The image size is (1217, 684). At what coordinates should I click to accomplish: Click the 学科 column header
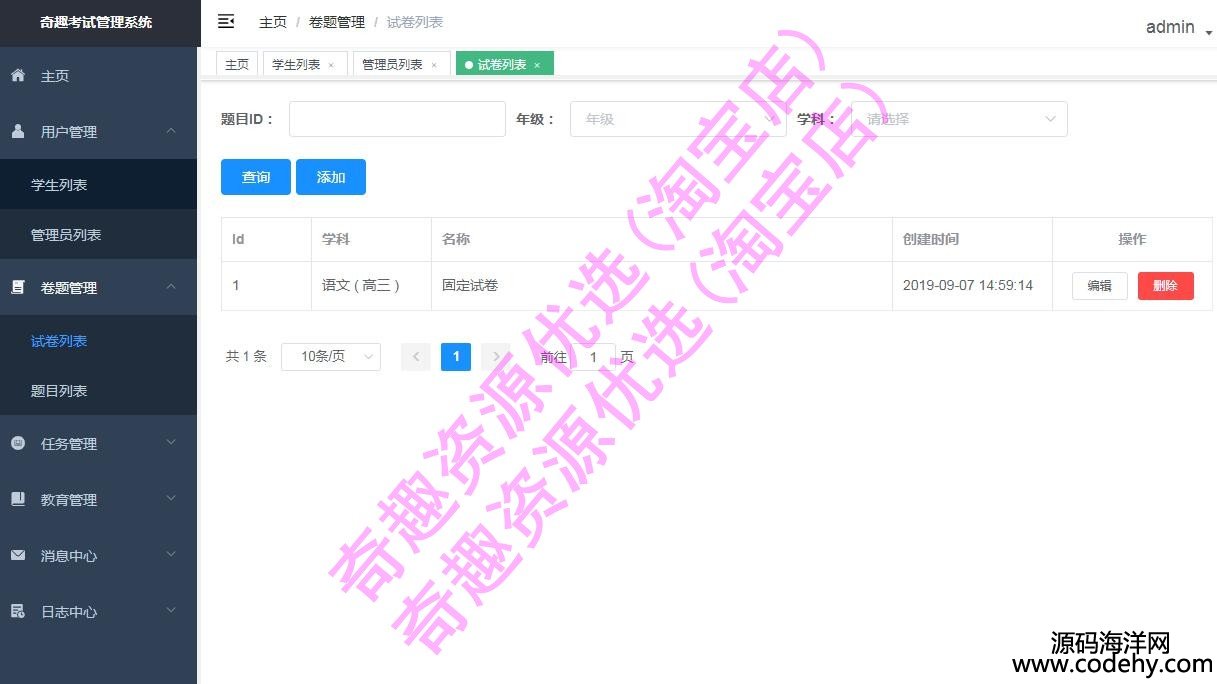coord(371,240)
